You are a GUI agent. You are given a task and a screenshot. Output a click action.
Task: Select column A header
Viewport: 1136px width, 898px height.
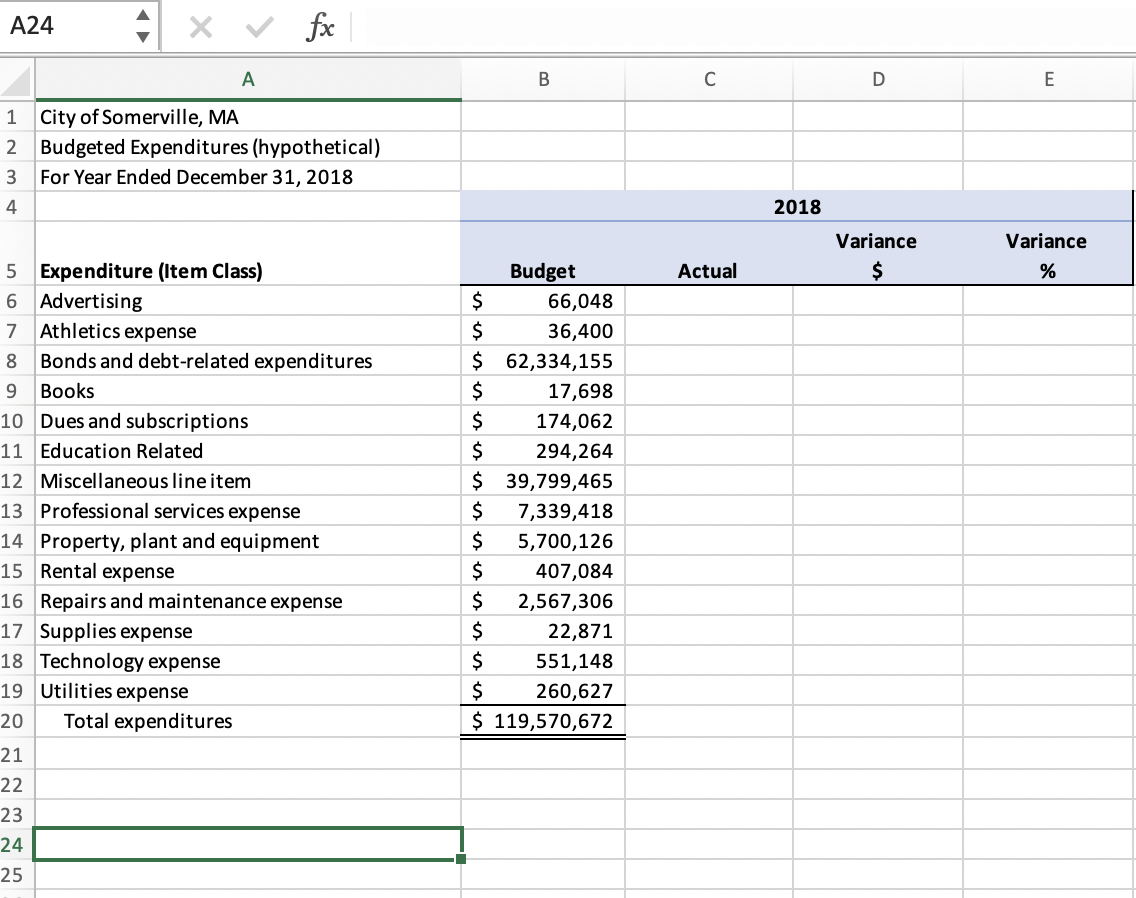click(x=248, y=79)
